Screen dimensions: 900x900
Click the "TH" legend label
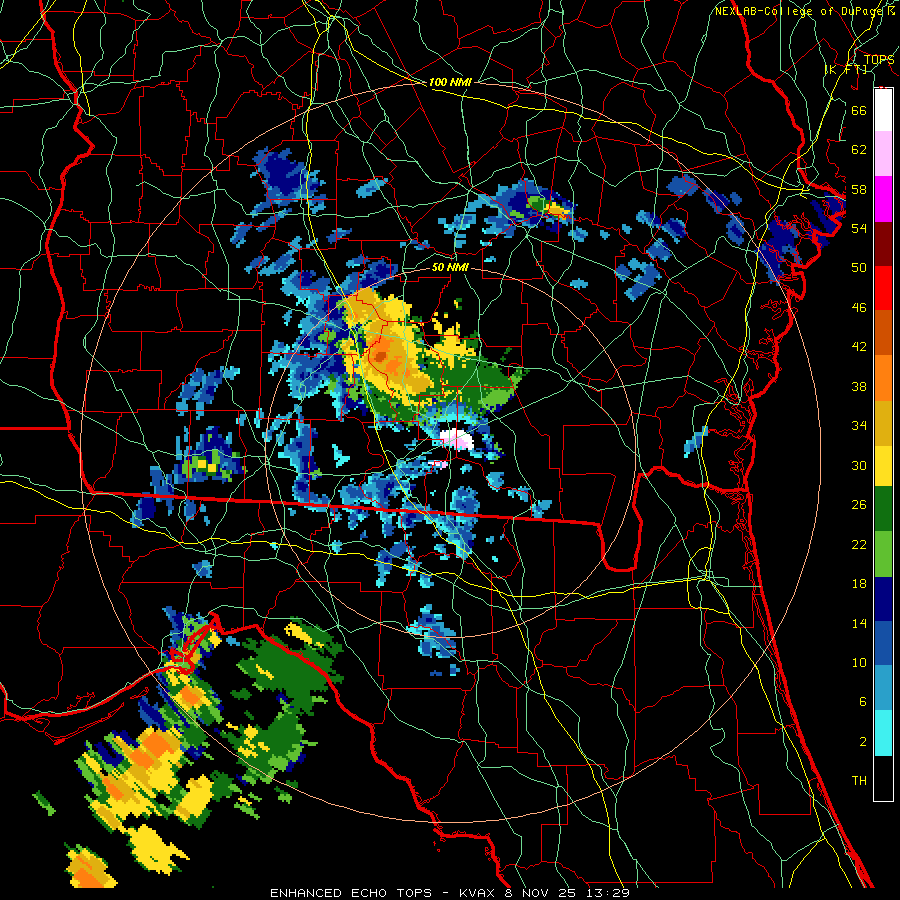coord(859,780)
